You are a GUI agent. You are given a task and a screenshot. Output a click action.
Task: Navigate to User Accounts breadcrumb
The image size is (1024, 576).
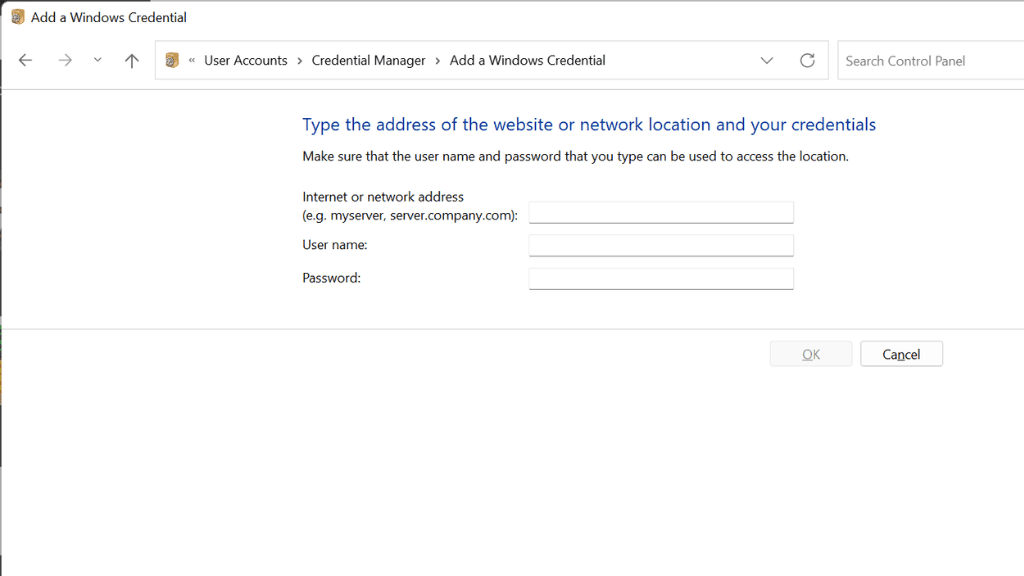click(x=245, y=61)
